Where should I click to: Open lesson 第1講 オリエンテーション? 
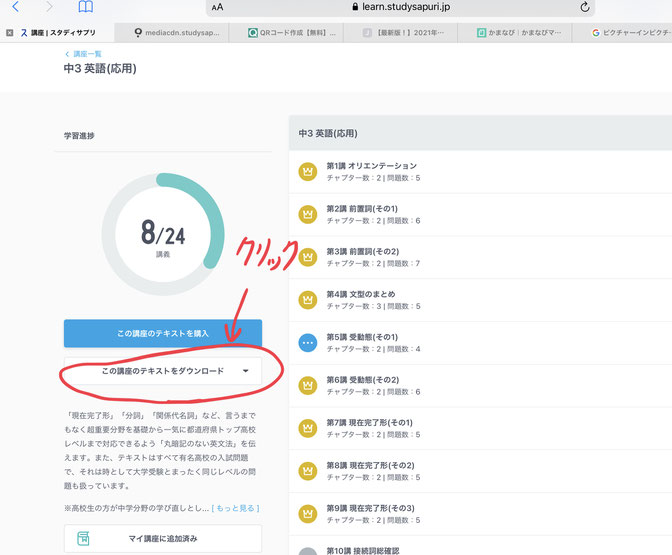coord(480,172)
